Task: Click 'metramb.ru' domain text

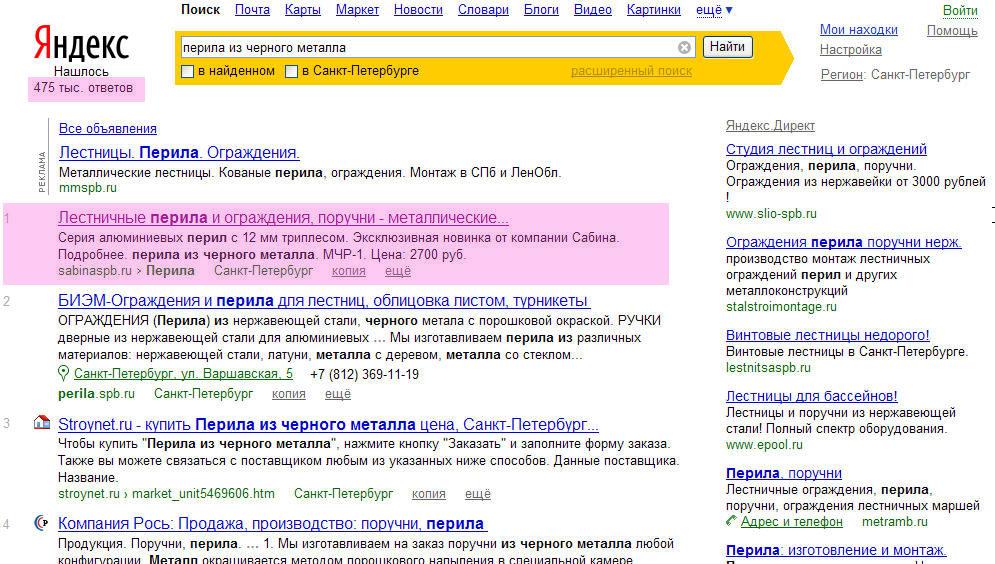Action: 895,521
